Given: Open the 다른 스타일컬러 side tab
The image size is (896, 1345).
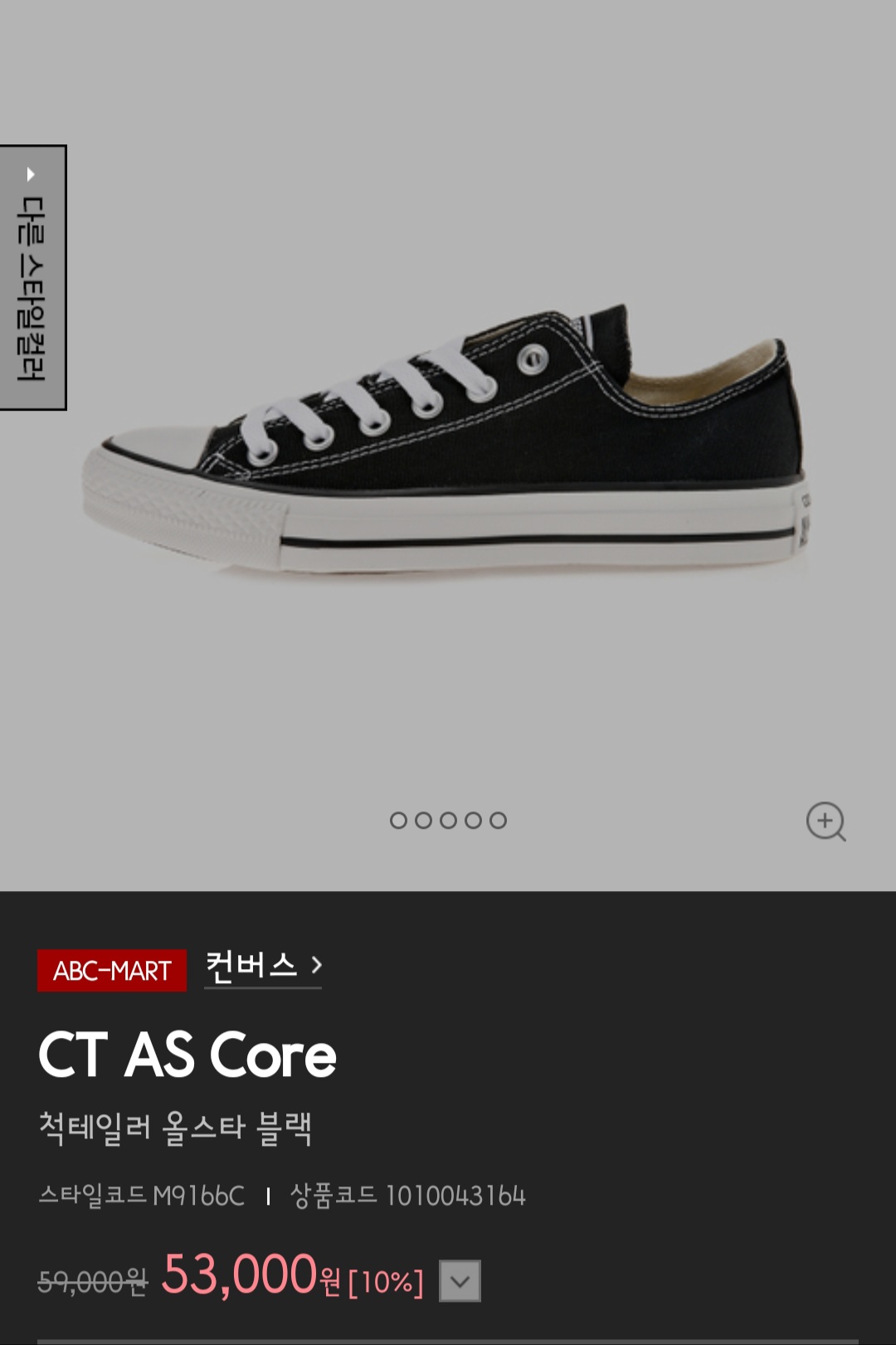Looking at the screenshot, I should click(33, 278).
